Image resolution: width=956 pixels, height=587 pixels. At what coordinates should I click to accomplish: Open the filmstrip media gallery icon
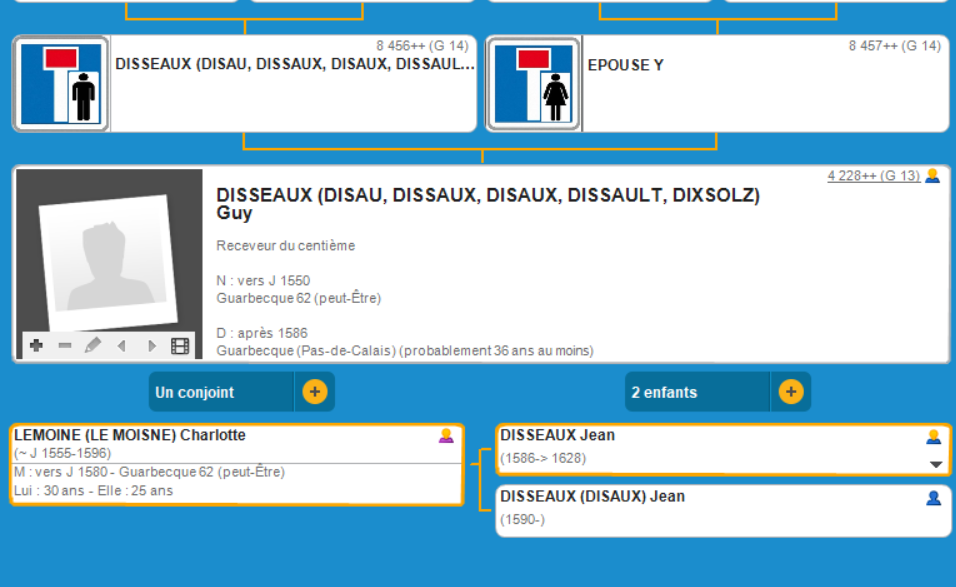180,346
